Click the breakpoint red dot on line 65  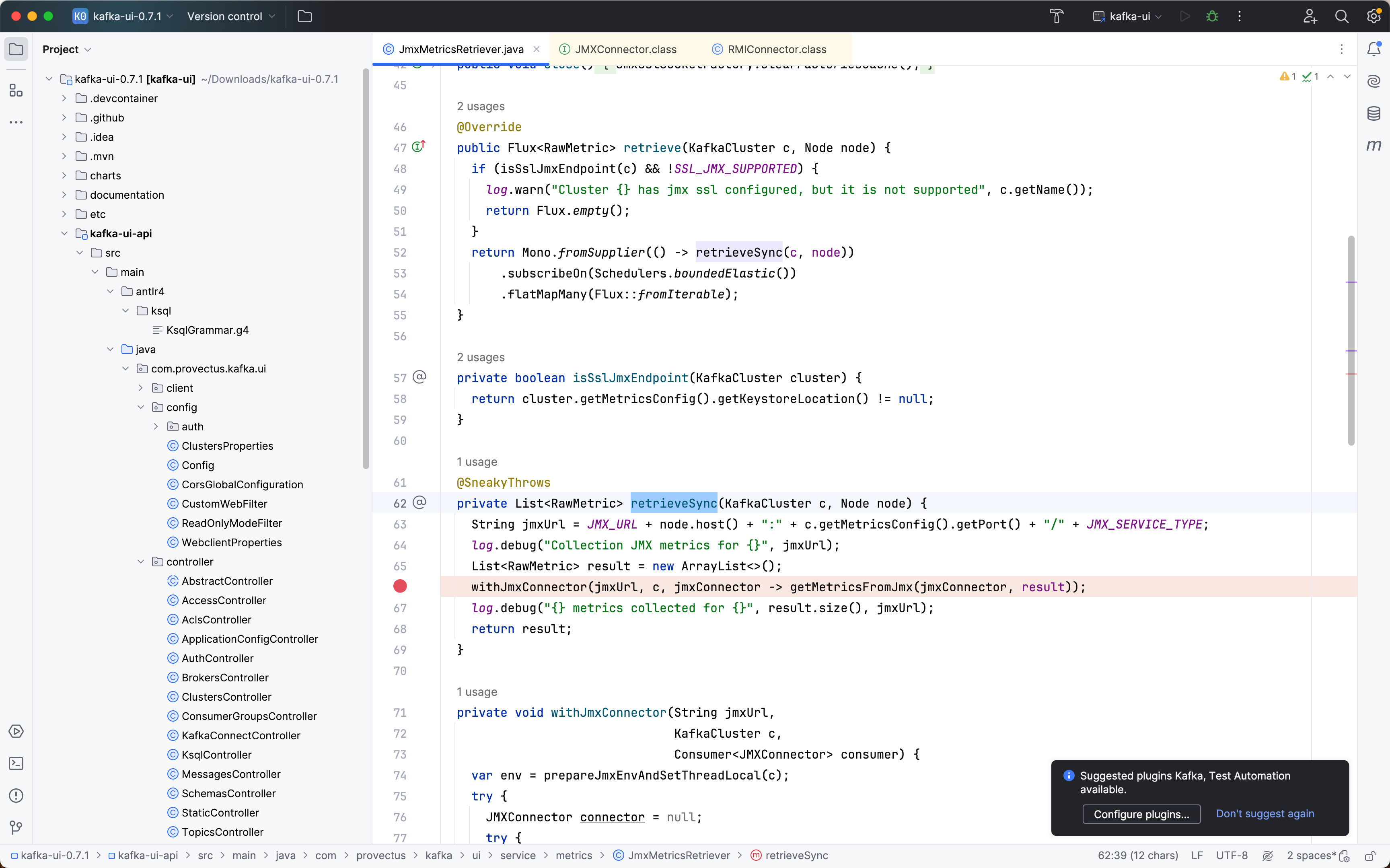(x=400, y=587)
